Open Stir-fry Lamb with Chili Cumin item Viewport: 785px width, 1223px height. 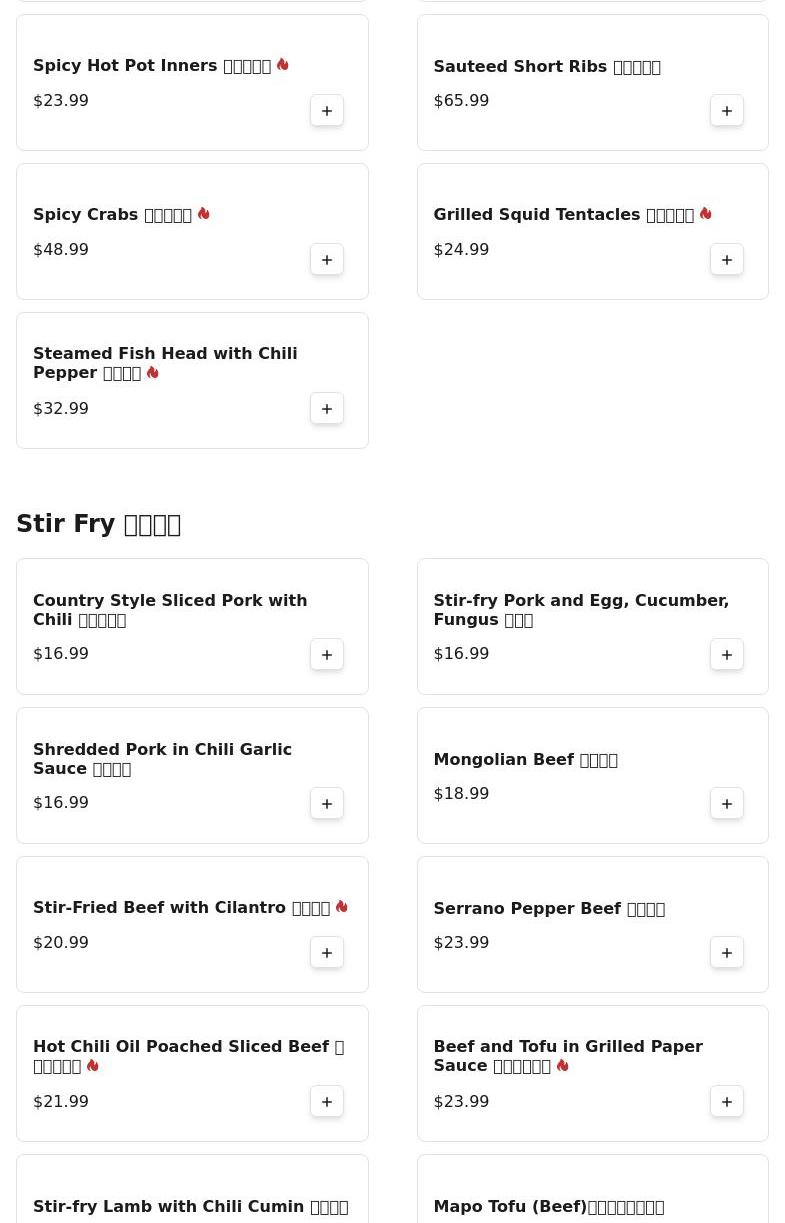[190, 1207]
